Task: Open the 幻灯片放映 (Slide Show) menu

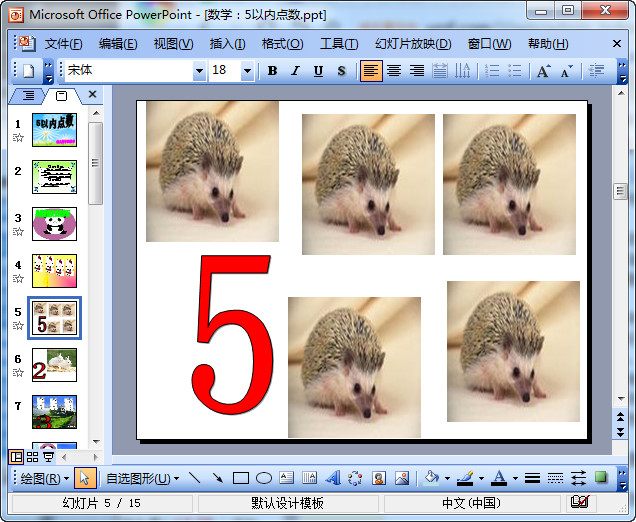Action: [x=413, y=44]
